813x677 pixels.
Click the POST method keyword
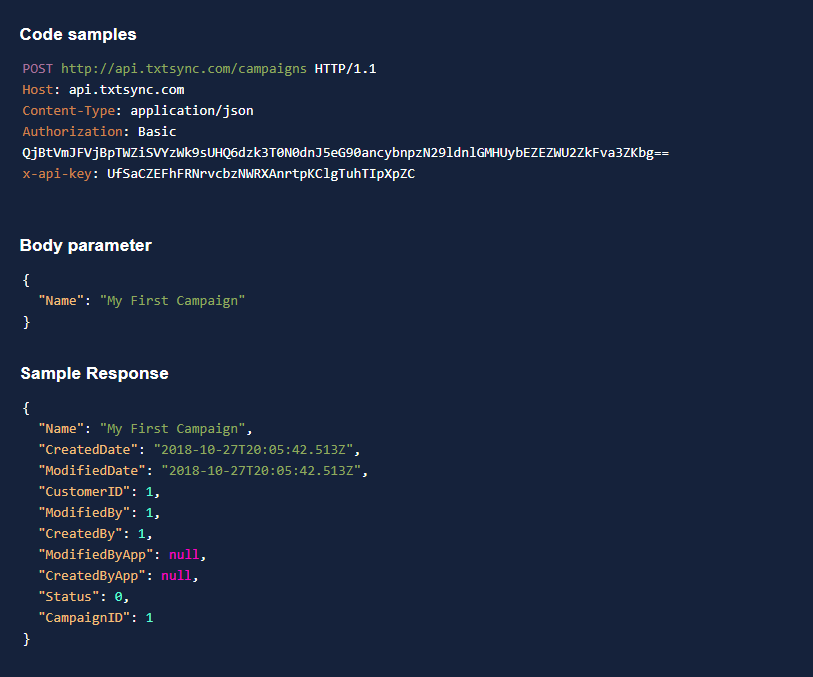[x=38, y=69]
